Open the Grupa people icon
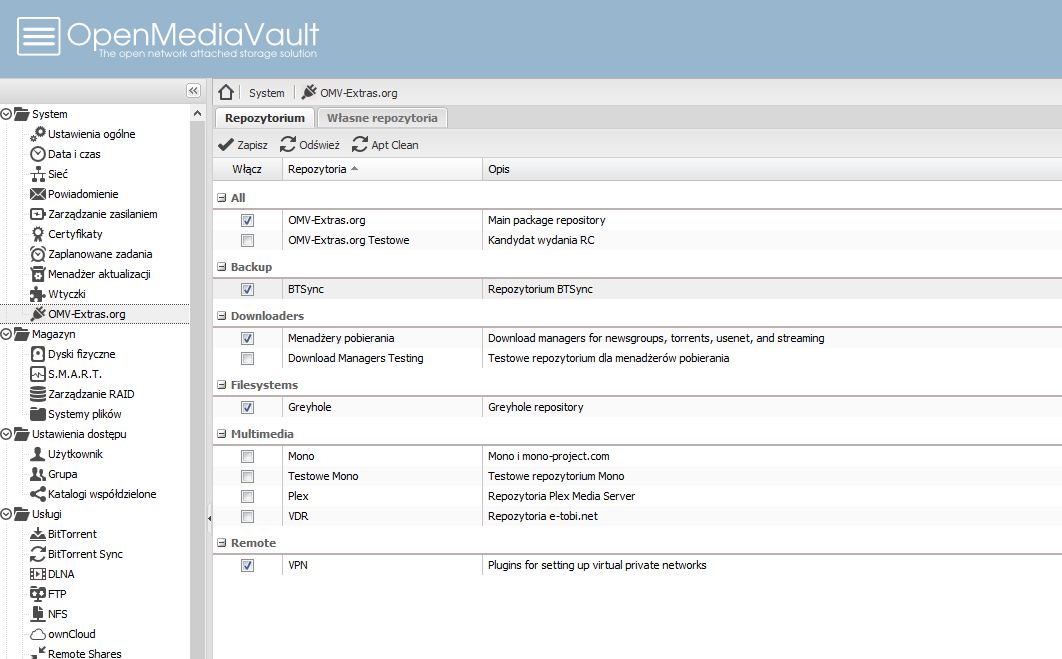 coord(38,474)
